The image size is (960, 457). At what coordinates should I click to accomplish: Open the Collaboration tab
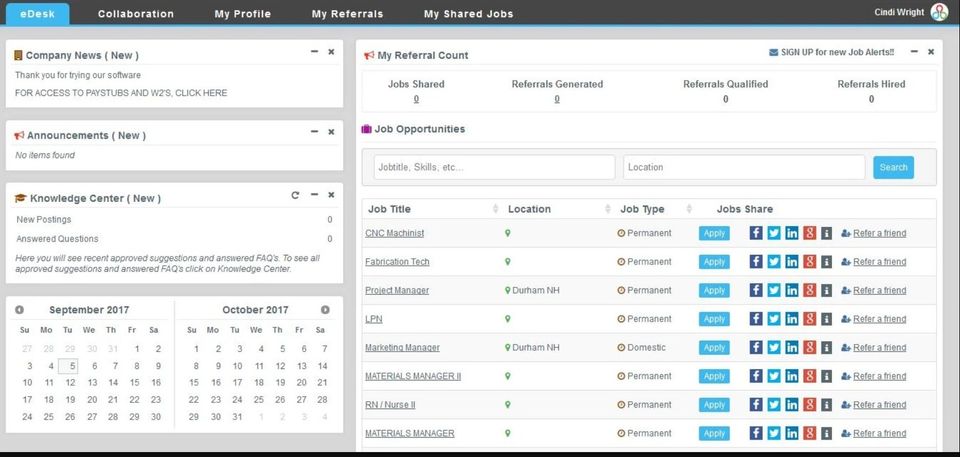[136, 13]
